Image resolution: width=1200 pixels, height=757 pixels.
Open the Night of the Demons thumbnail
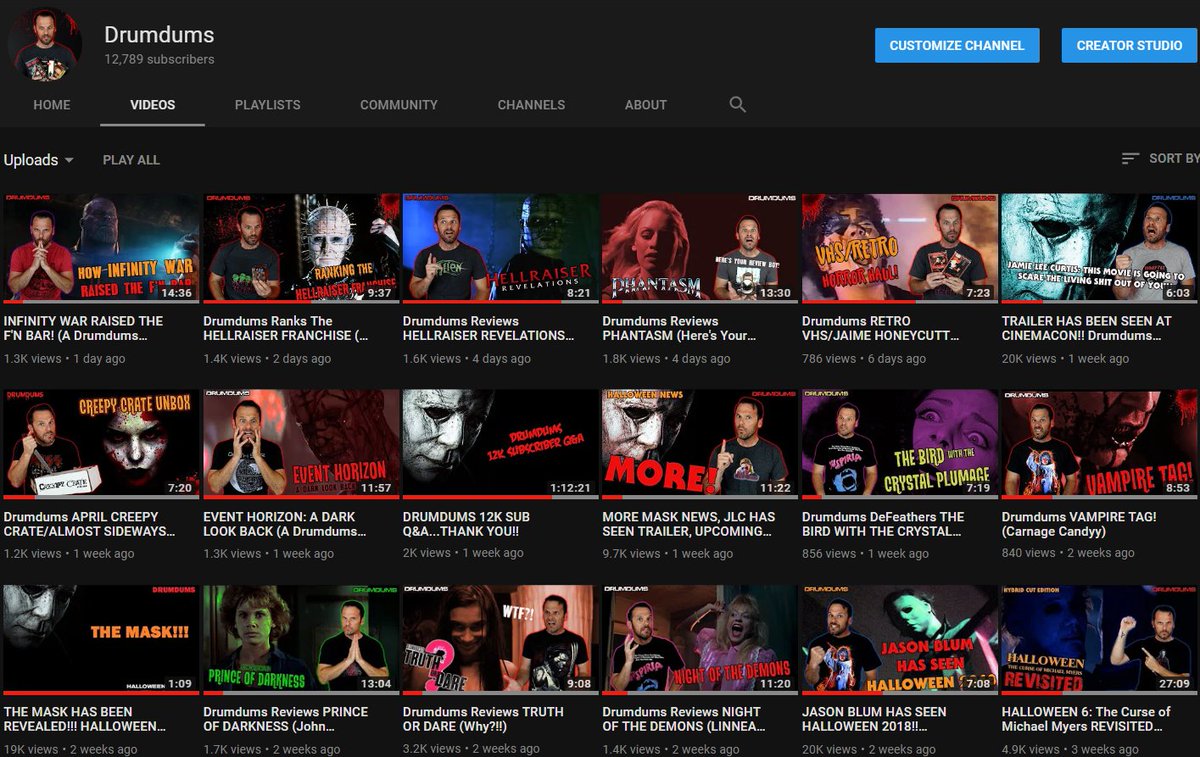(700, 640)
